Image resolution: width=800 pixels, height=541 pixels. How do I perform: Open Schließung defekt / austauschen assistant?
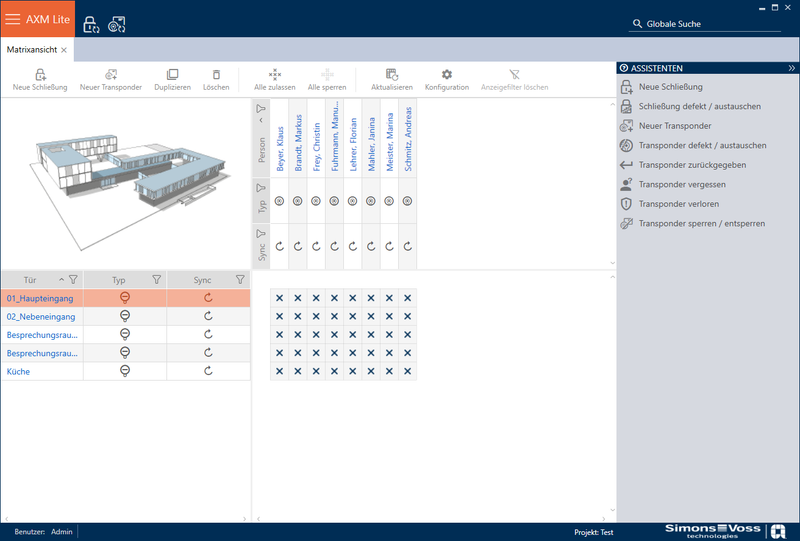[699, 106]
